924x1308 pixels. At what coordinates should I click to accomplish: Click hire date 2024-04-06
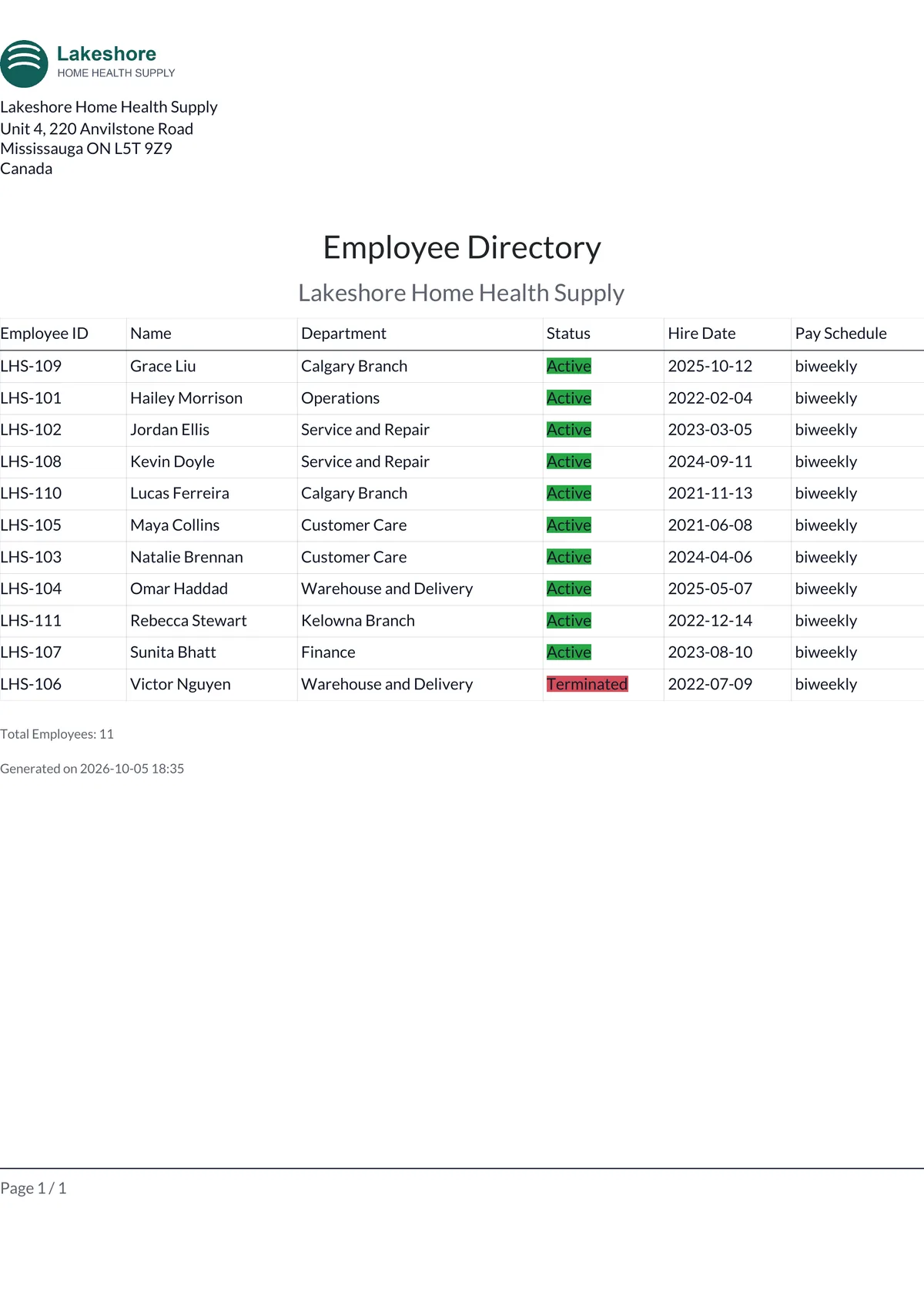point(710,557)
